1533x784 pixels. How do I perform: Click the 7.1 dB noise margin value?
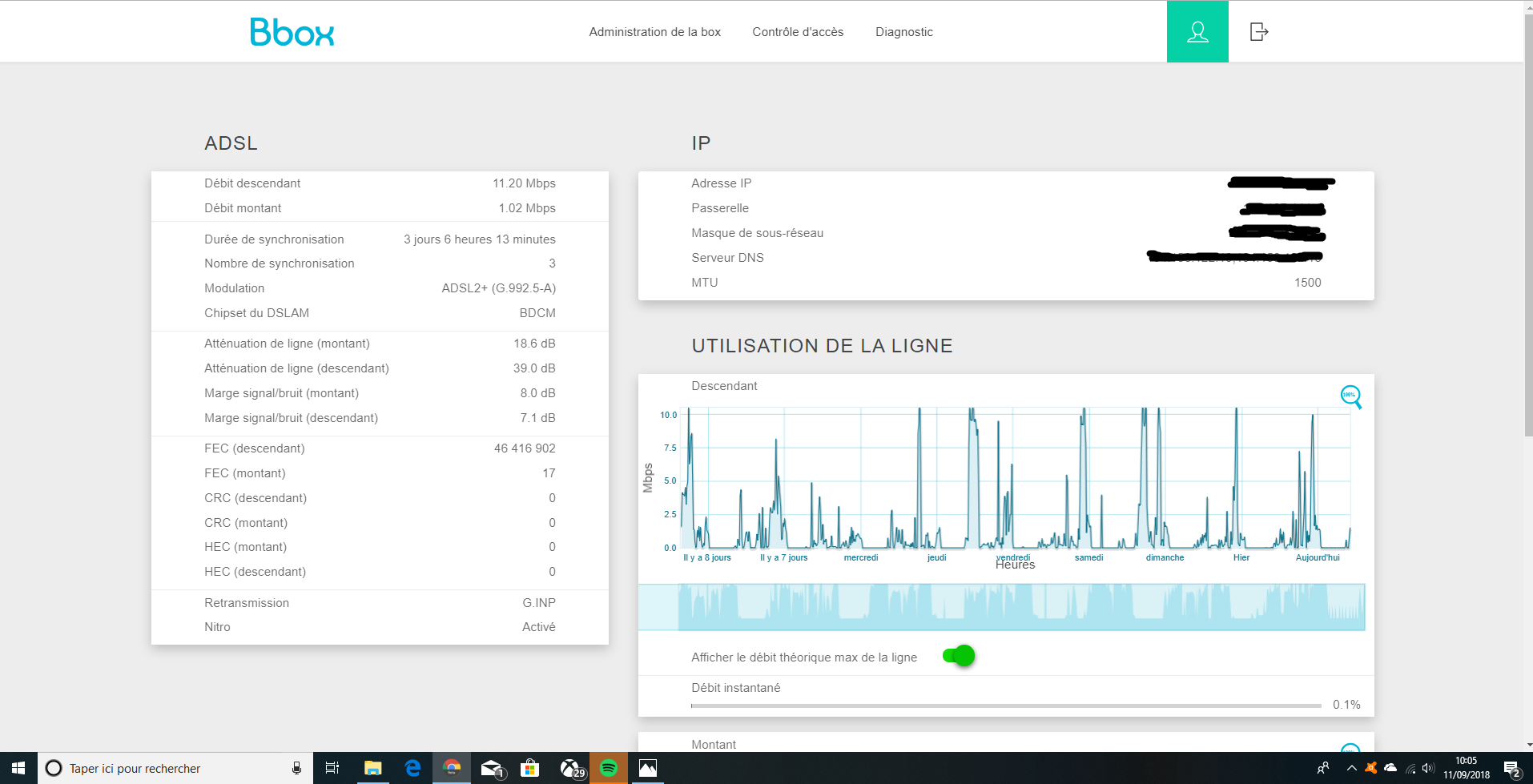click(537, 418)
